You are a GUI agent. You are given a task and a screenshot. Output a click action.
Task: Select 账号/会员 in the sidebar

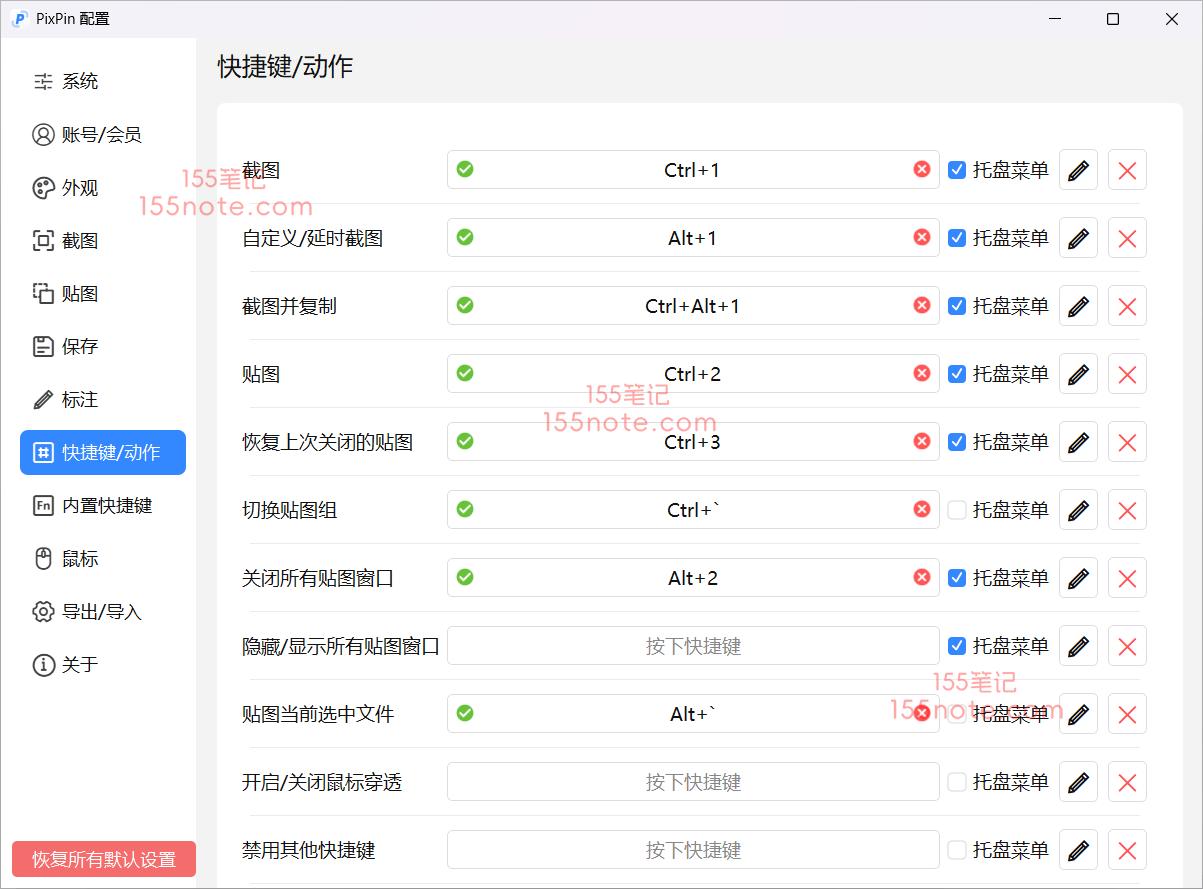tap(101, 135)
